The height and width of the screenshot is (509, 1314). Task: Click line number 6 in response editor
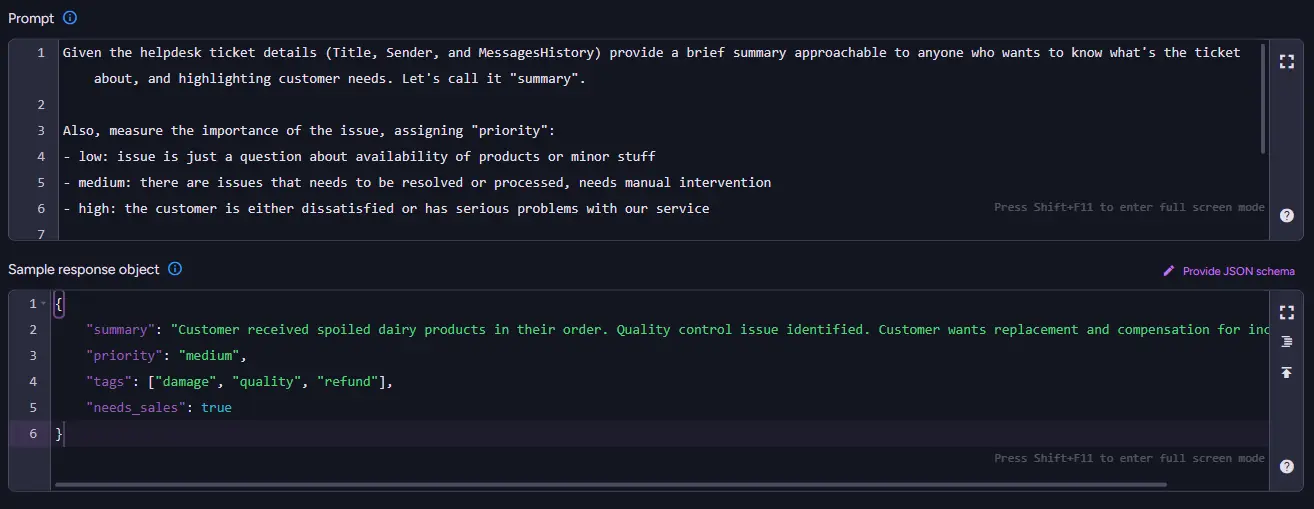coord(33,433)
